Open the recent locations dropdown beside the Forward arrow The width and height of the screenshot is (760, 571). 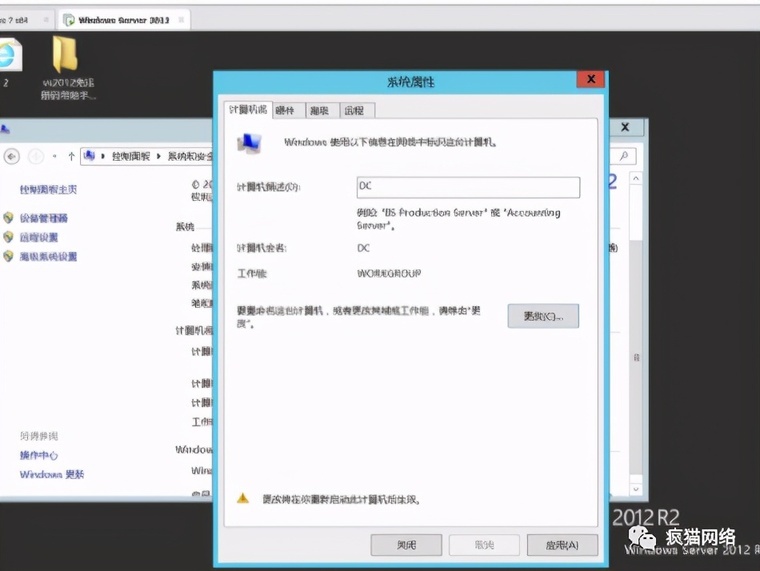[54, 157]
